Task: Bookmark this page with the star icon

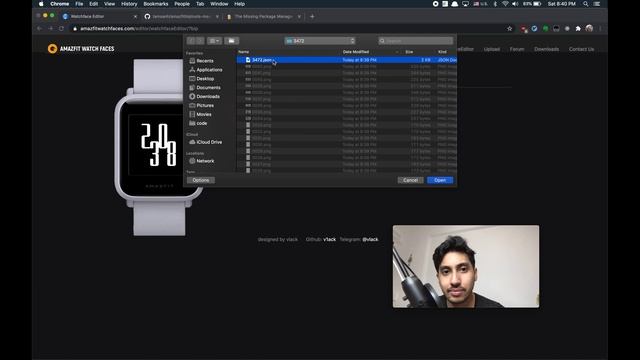Action: pyautogui.click(x=509, y=29)
